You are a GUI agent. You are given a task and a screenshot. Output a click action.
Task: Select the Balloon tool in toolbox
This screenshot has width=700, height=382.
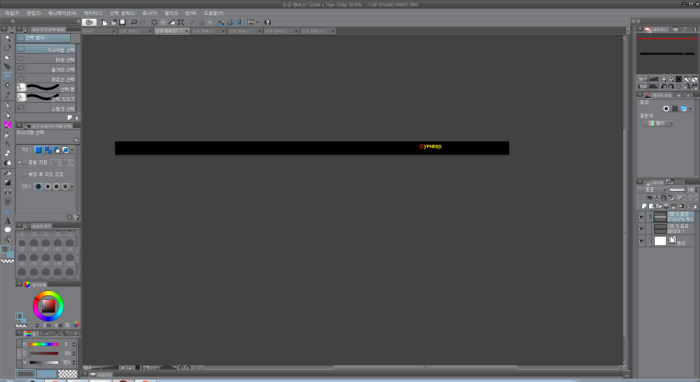8,230
